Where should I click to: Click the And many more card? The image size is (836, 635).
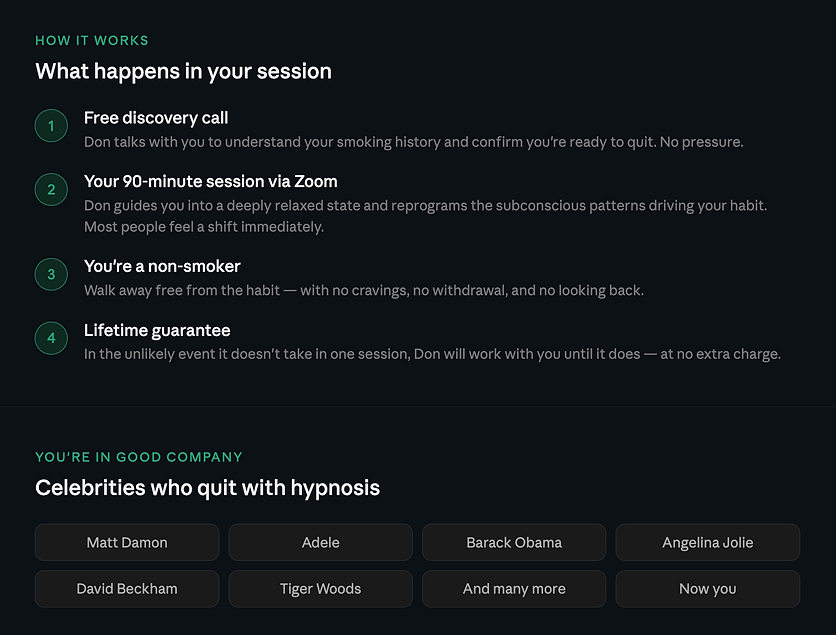(x=514, y=589)
